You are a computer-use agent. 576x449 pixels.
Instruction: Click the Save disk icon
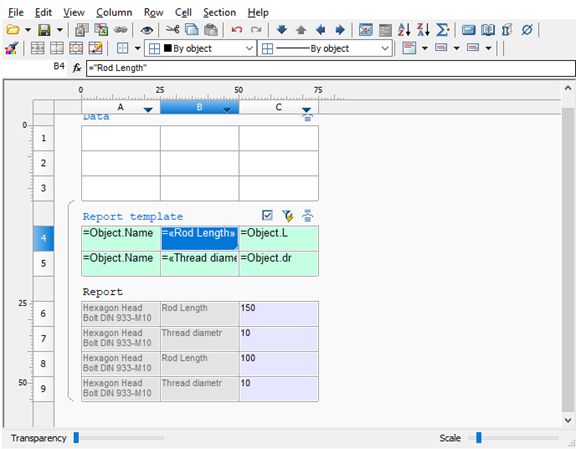pos(44,30)
